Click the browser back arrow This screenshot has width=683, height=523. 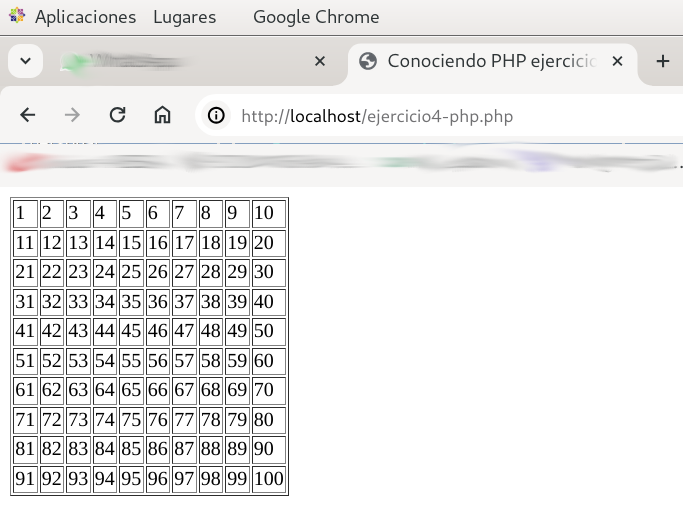point(28,115)
